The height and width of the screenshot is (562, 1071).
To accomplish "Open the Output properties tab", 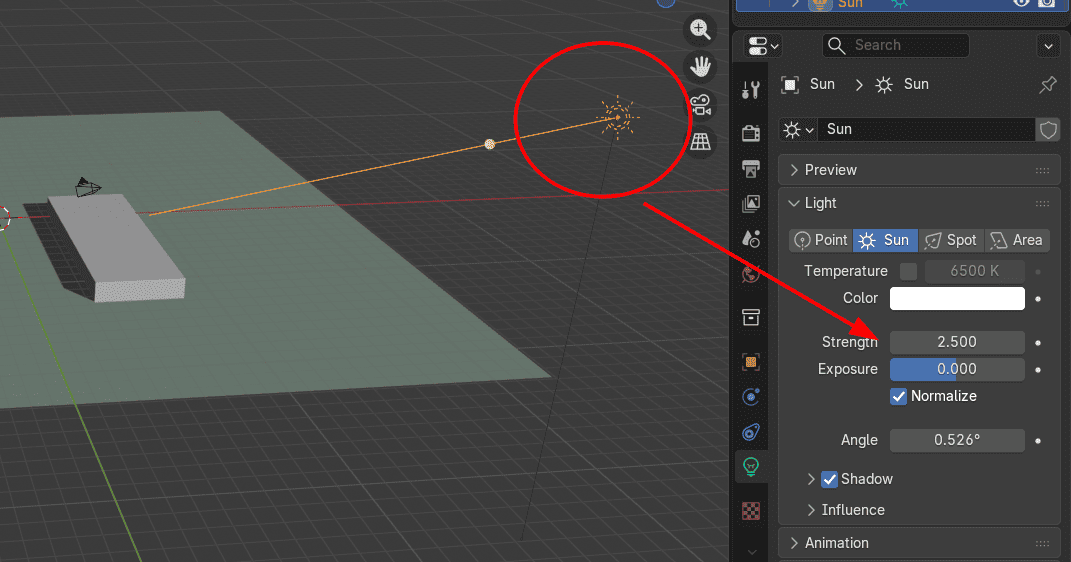I will [x=751, y=168].
